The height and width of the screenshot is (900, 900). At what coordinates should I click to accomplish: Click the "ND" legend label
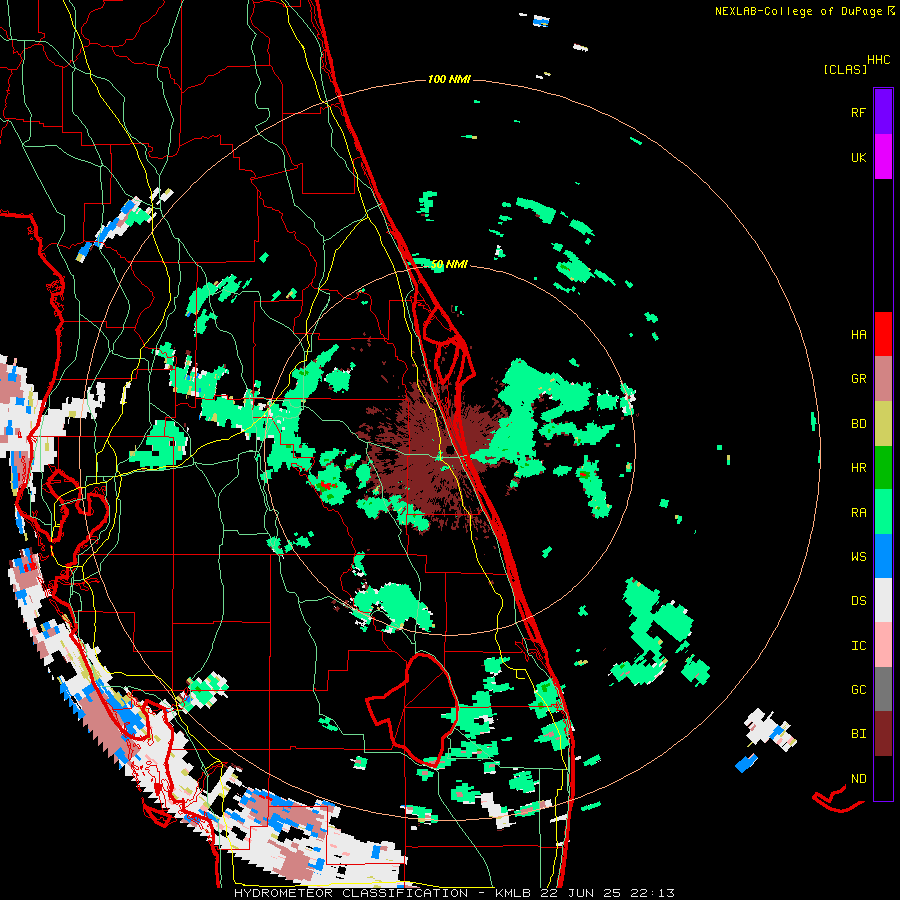tap(858, 779)
